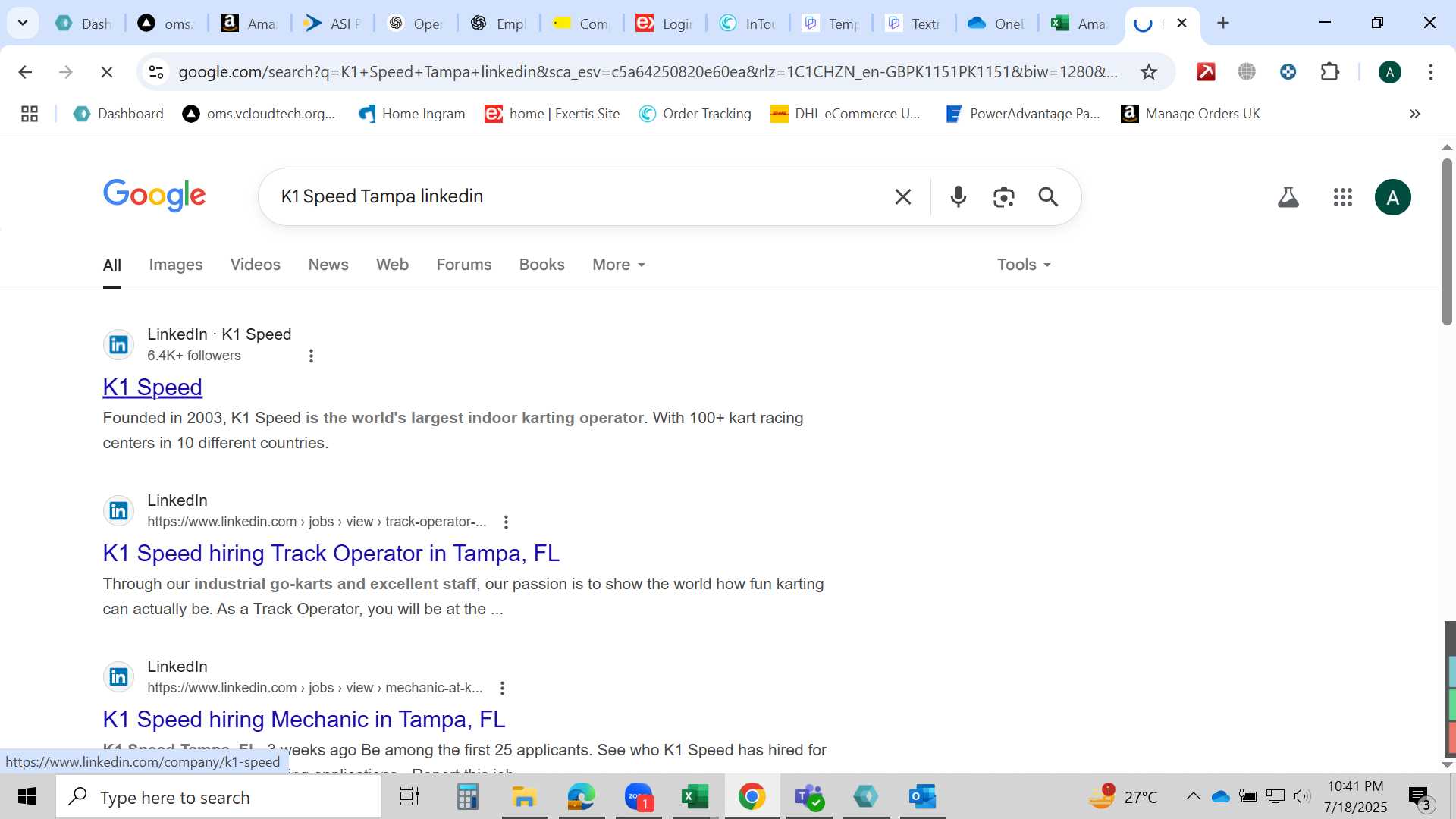Open Zoom from the taskbar
The image size is (1456, 819).
[639, 797]
